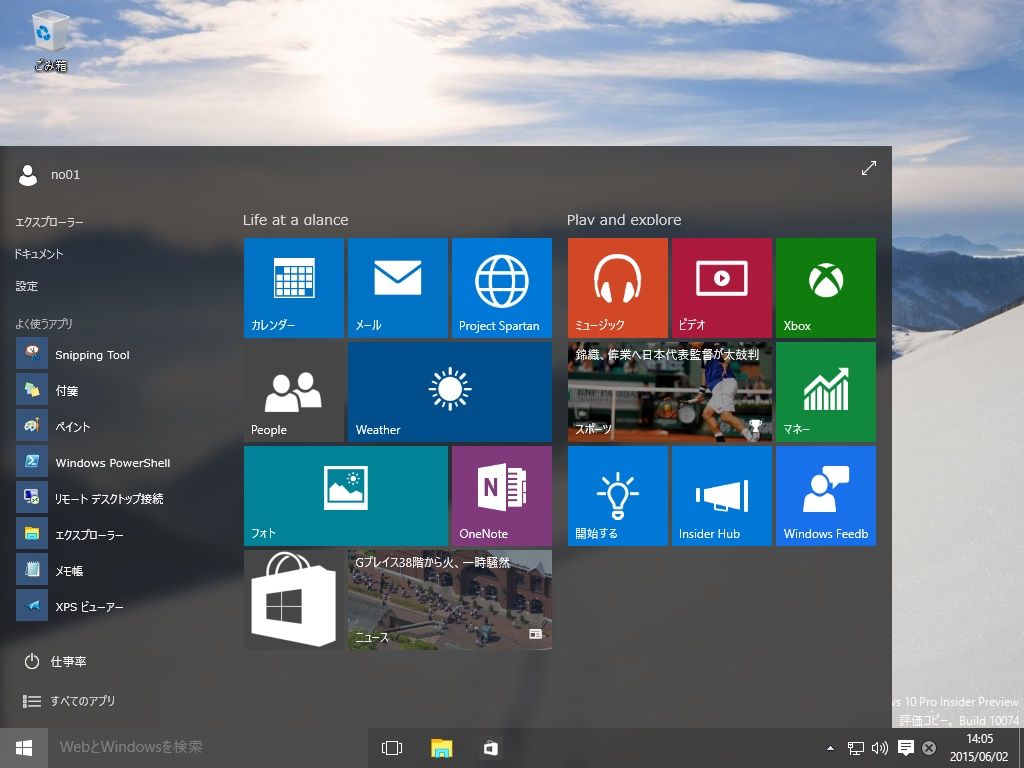Viewport: 1024px width, 768px height.
Task: Open the ビデオ (Video) tile
Action: (722, 288)
